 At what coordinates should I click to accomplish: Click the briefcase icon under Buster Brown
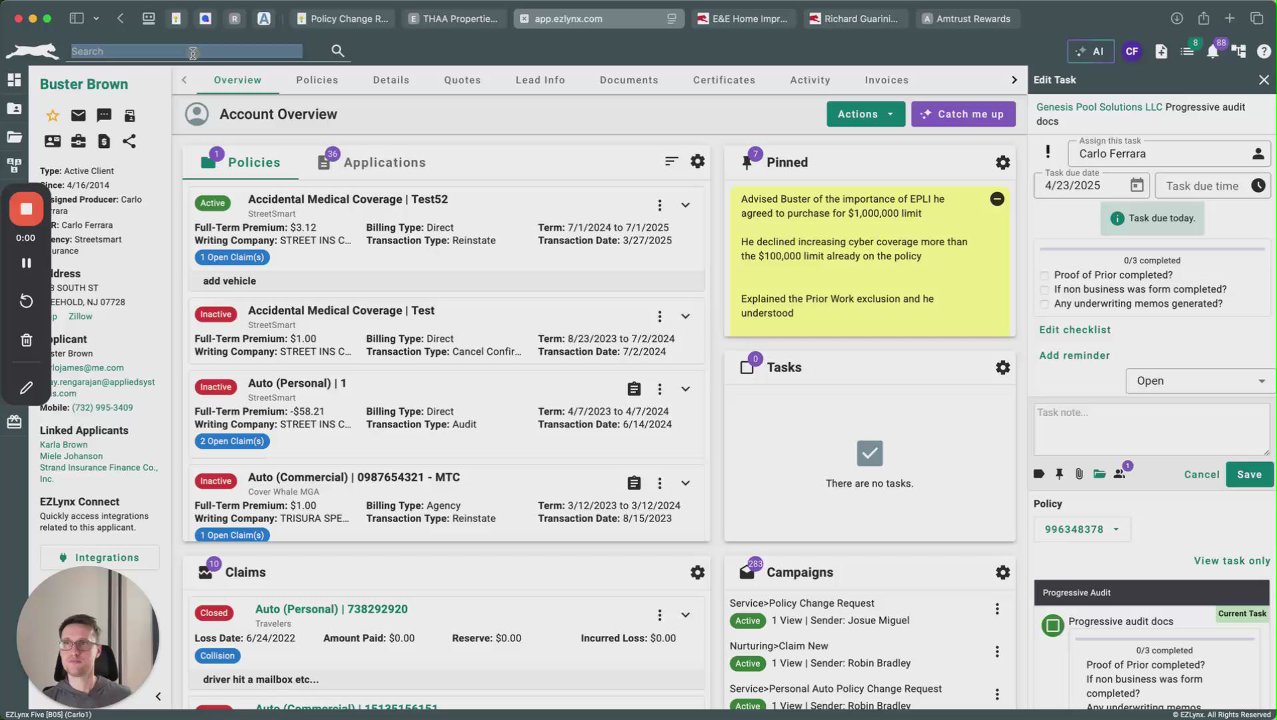[x=78, y=142]
